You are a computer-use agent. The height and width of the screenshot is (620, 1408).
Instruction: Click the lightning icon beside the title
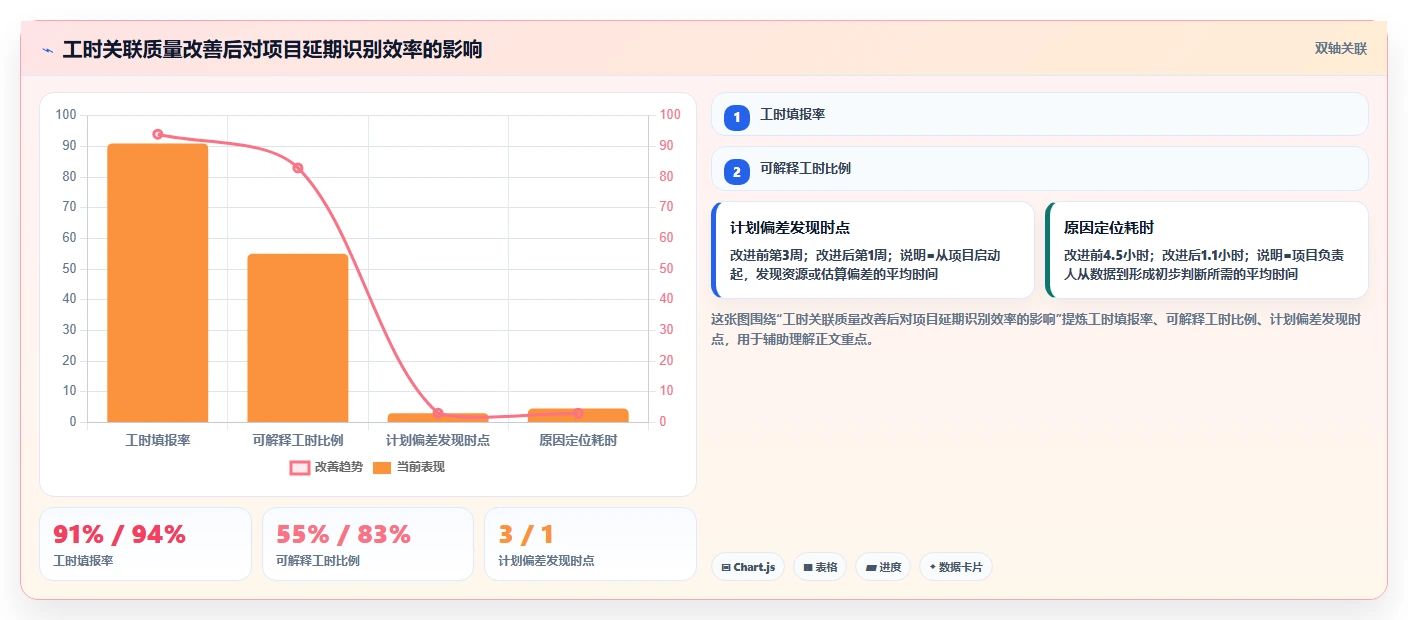click(47, 50)
